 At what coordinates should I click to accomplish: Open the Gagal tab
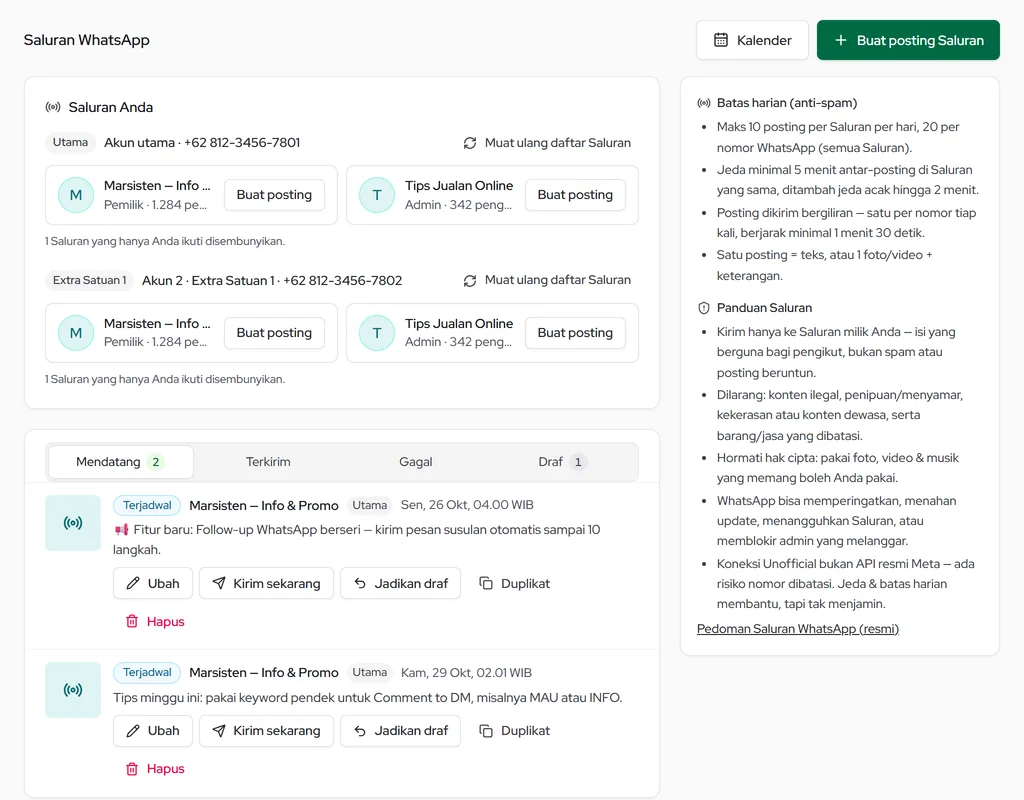pyautogui.click(x=415, y=462)
